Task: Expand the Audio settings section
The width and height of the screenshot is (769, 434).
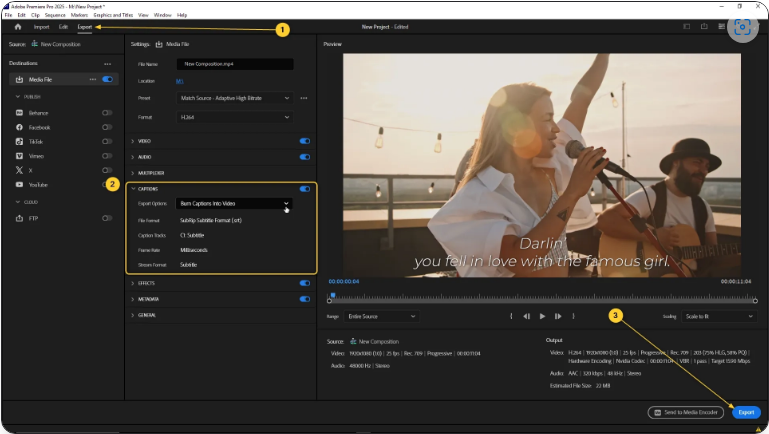Action: tap(132, 157)
